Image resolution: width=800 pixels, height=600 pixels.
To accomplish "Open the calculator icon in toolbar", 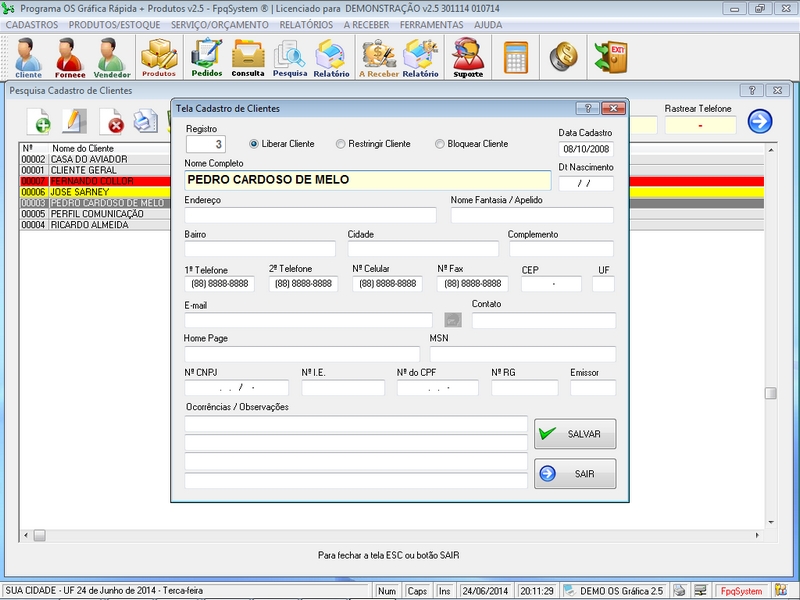I will pyautogui.click(x=516, y=56).
